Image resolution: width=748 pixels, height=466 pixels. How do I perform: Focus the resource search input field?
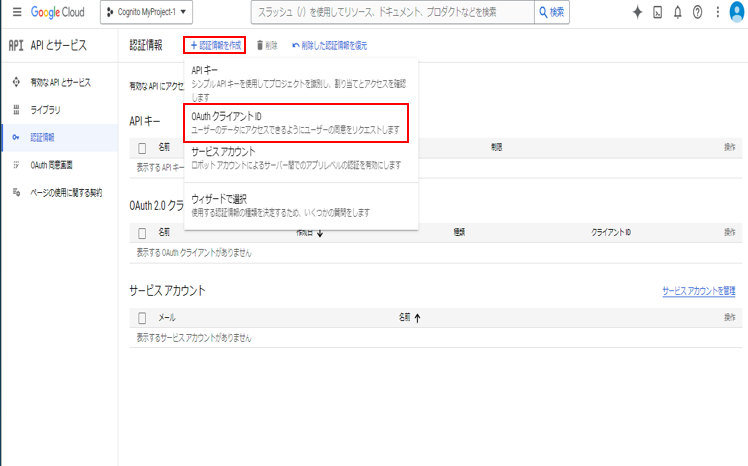(x=393, y=12)
